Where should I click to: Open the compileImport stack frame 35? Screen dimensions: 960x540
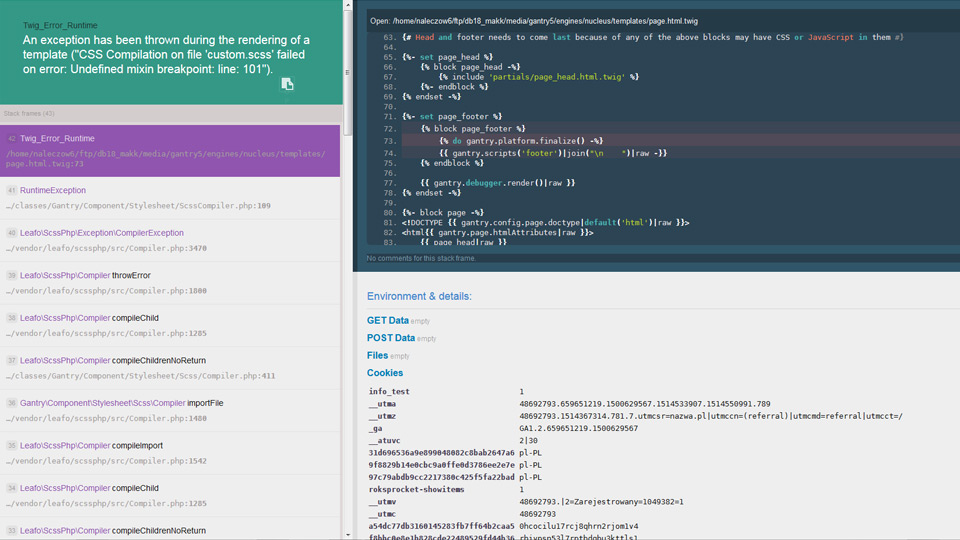click(x=170, y=453)
